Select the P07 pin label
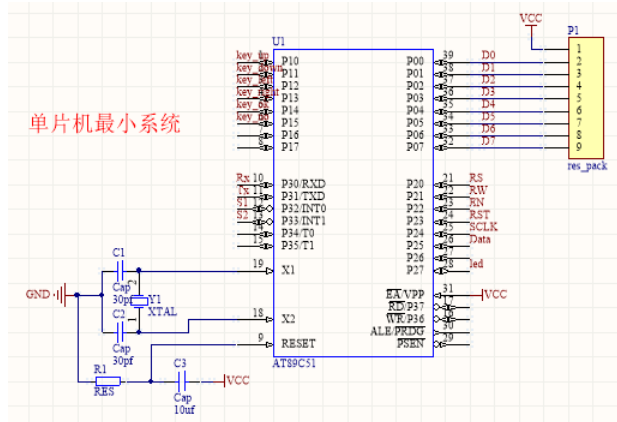Image resolution: width=617 pixels, height=422 pixels. point(415,147)
